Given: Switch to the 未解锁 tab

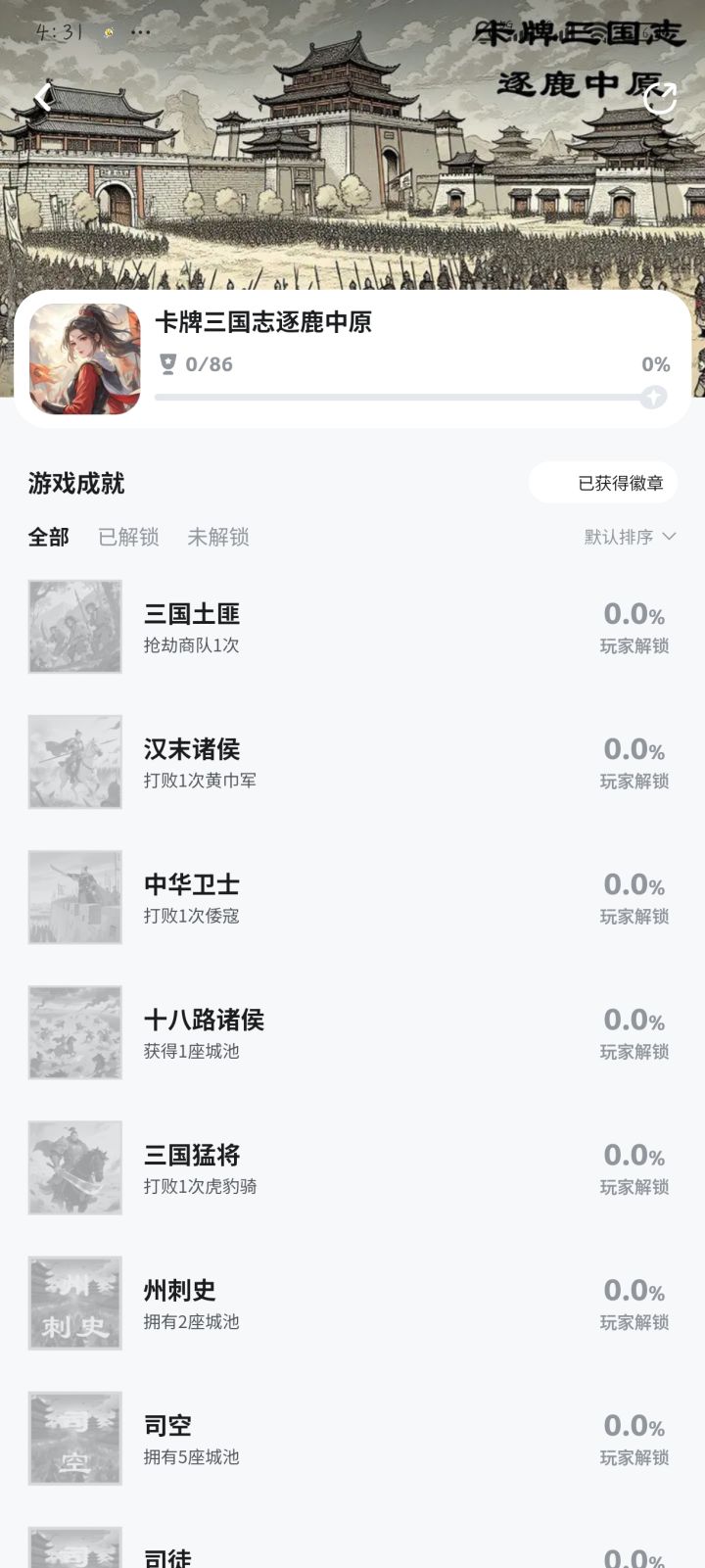Looking at the screenshot, I should coord(218,537).
